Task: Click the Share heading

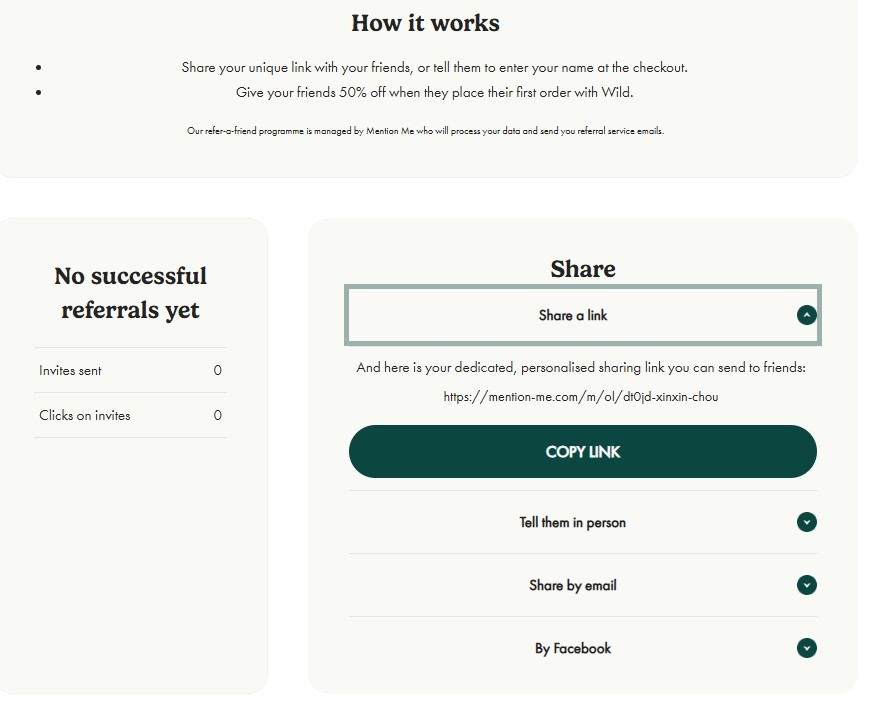Action: point(582,269)
